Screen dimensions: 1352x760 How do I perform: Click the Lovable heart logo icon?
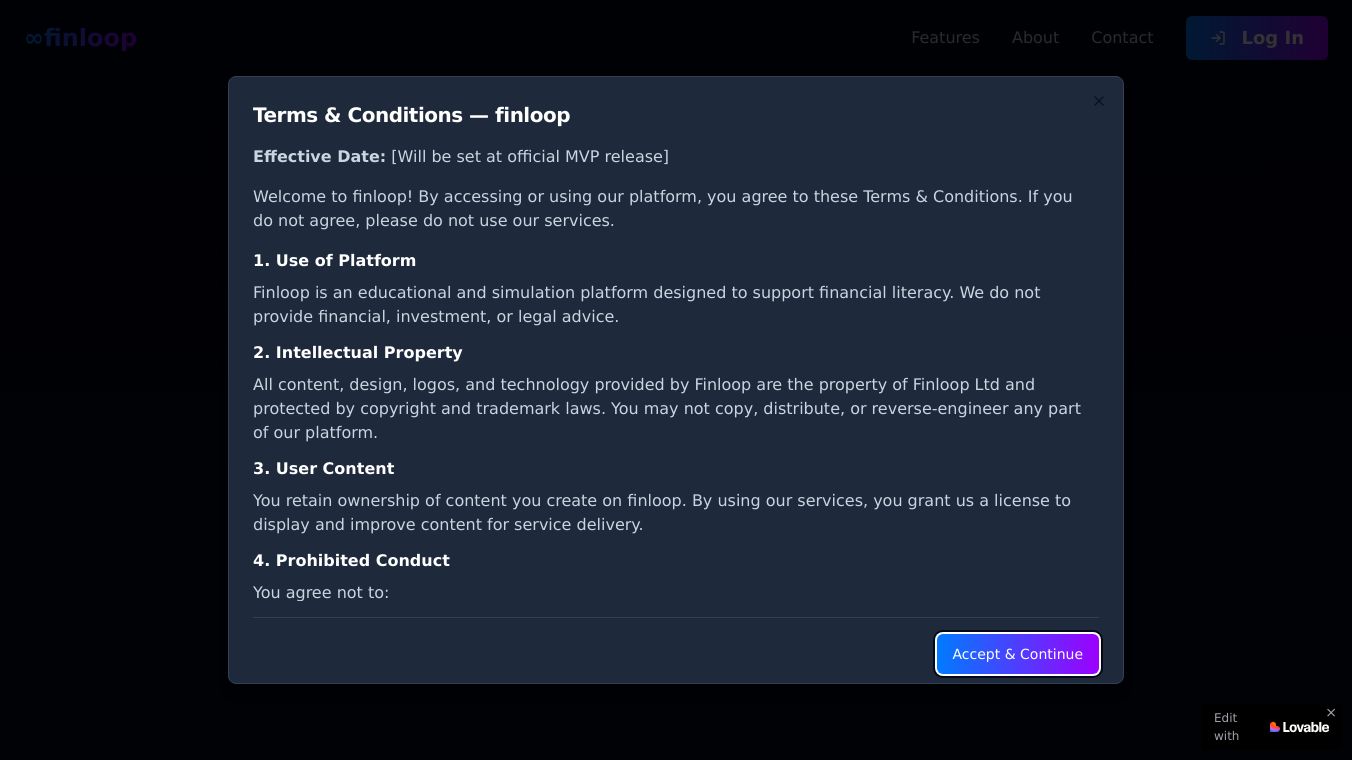coord(1275,727)
